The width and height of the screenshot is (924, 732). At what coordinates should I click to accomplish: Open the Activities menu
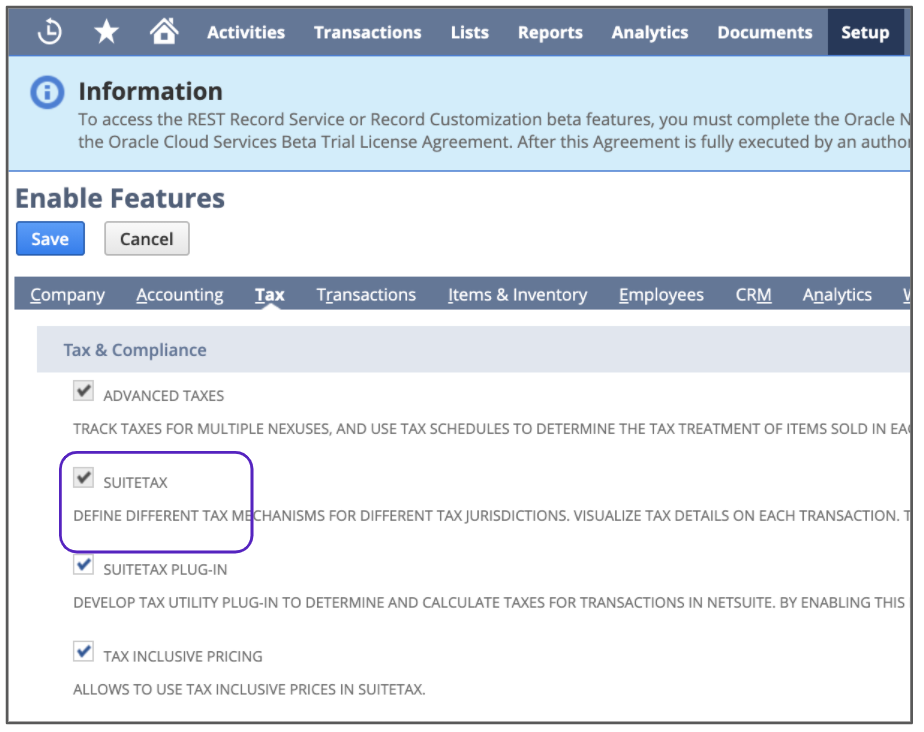pos(246,33)
